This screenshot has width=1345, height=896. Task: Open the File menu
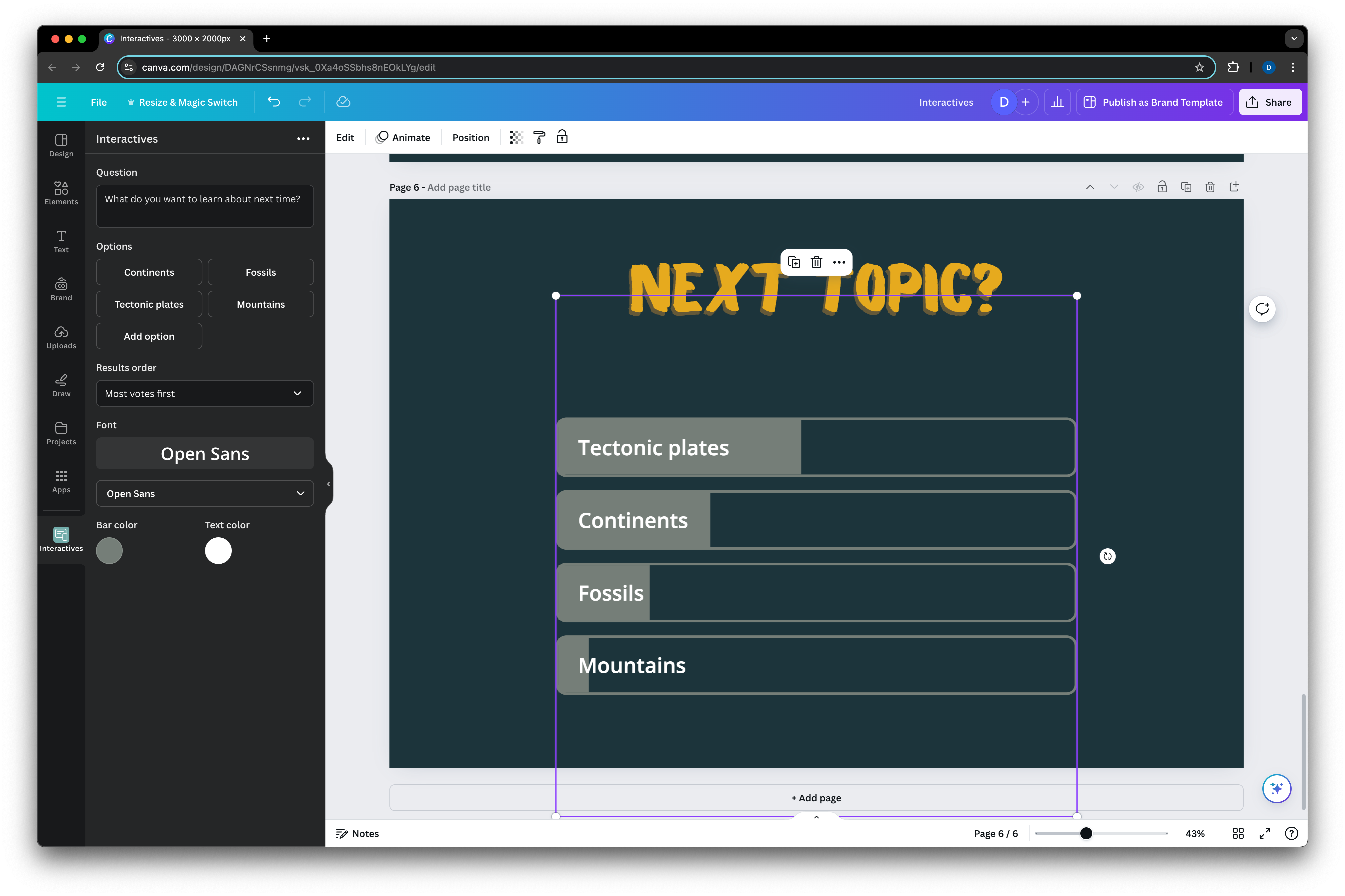coord(98,102)
